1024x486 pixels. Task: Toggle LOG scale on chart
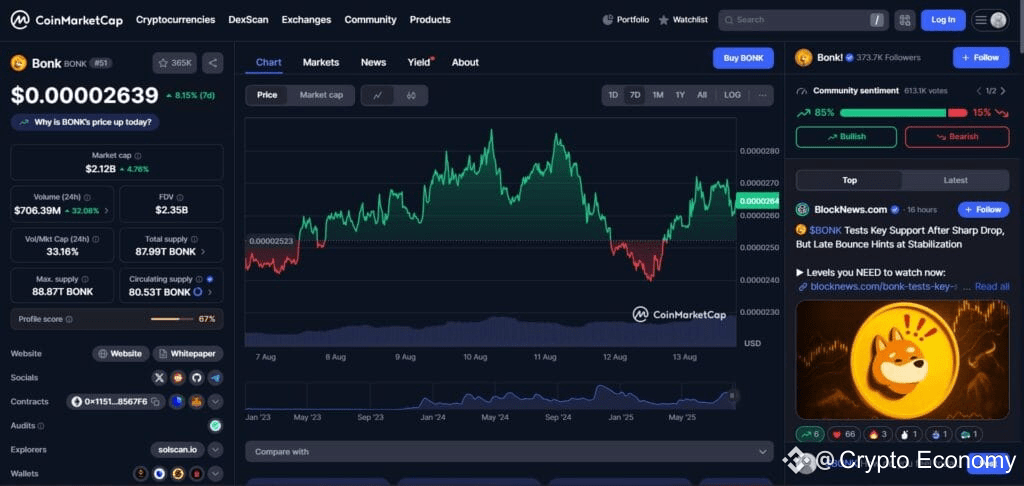pos(732,95)
